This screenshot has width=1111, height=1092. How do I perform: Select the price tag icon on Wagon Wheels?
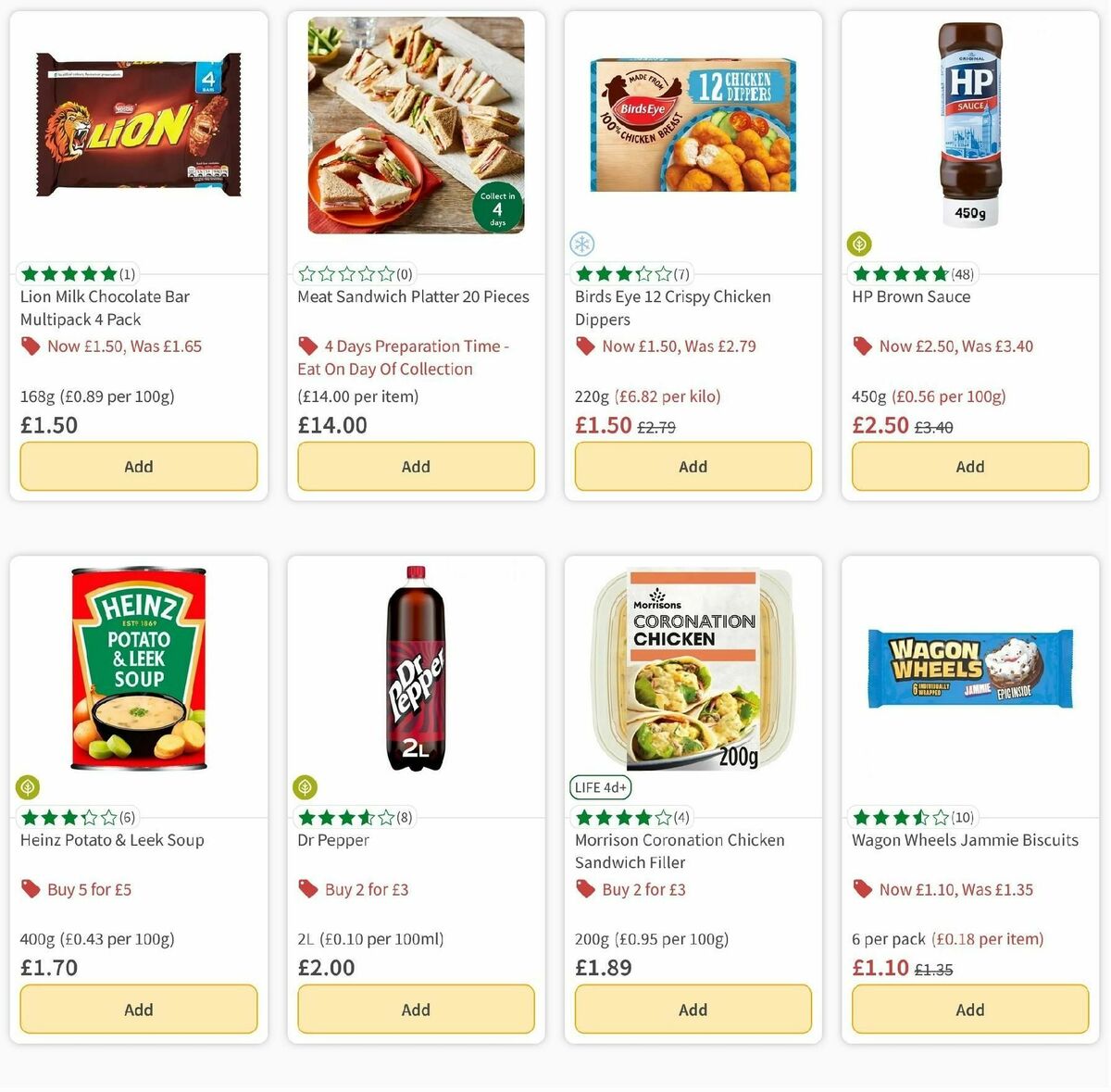(x=862, y=889)
